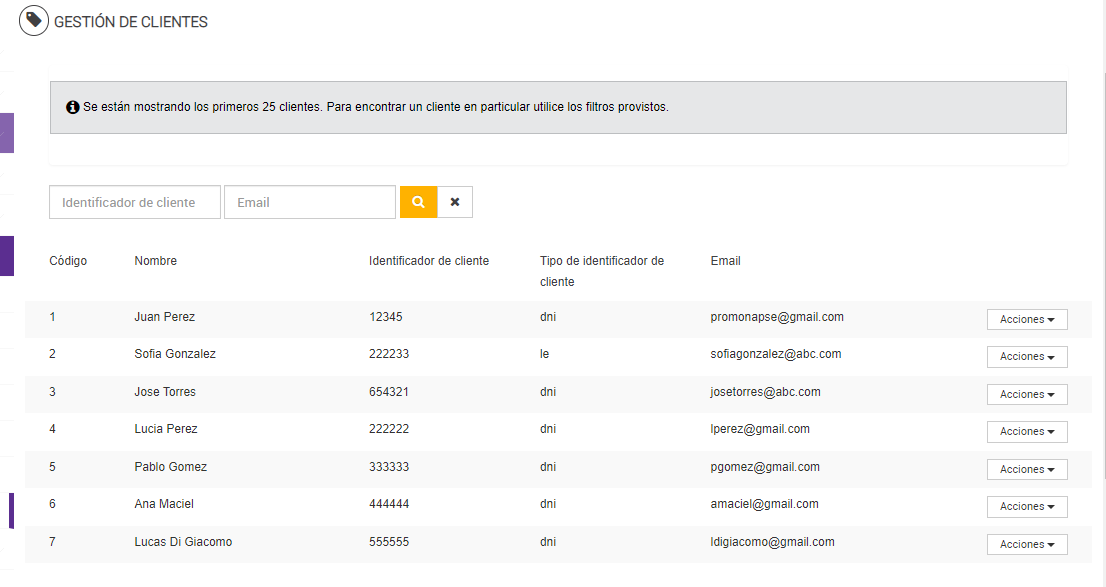This screenshot has height=587, width=1106.
Task: Click the info icon in the notice banner
Action: point(73,107)
